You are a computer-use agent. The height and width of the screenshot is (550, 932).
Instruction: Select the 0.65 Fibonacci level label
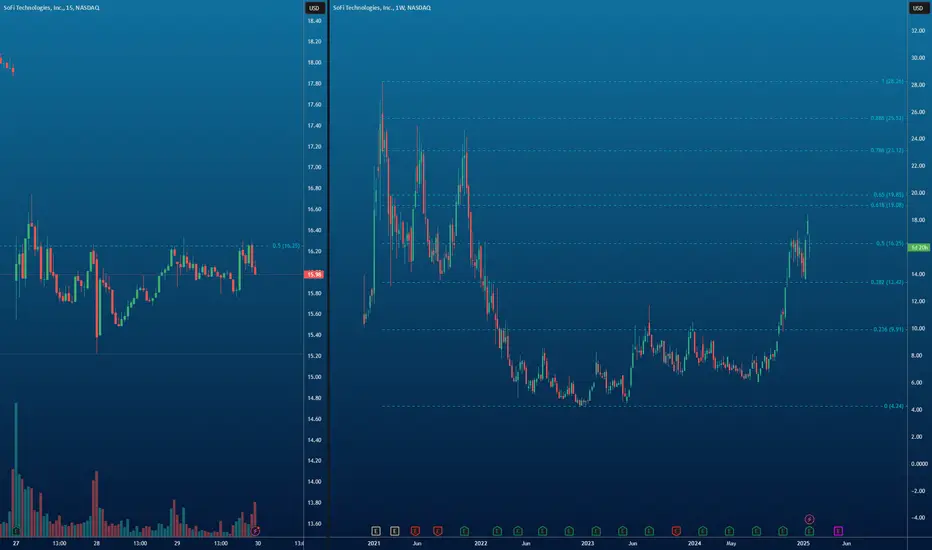[x=889, y=194]
